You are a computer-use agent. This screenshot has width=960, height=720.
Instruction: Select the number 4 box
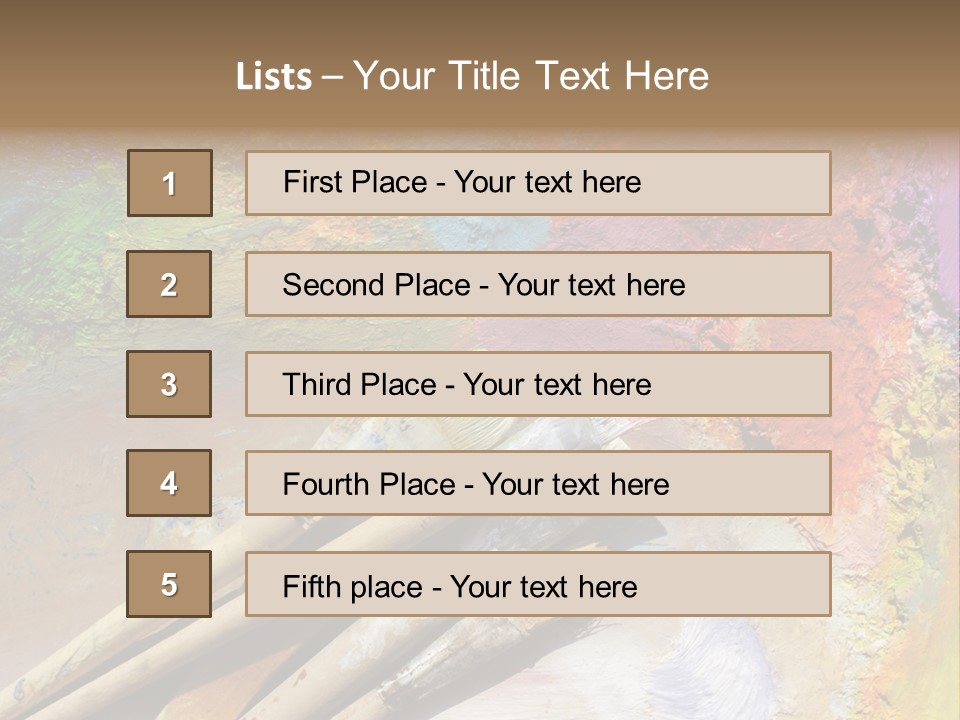pyautogui.click(x=169, y=483)
